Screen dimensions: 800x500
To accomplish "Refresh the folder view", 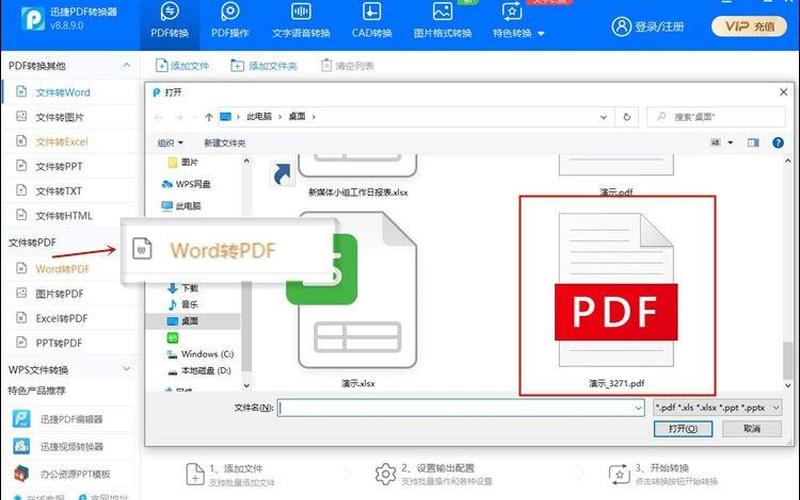I will point(627,117).
